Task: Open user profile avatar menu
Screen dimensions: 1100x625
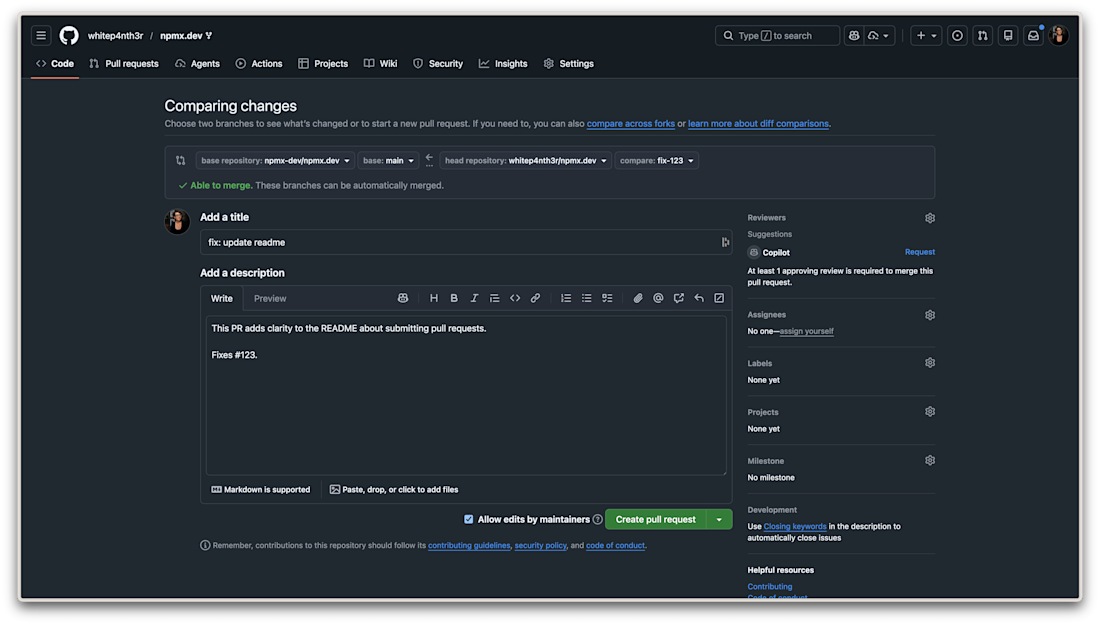Action: (x=1059, y=35)
